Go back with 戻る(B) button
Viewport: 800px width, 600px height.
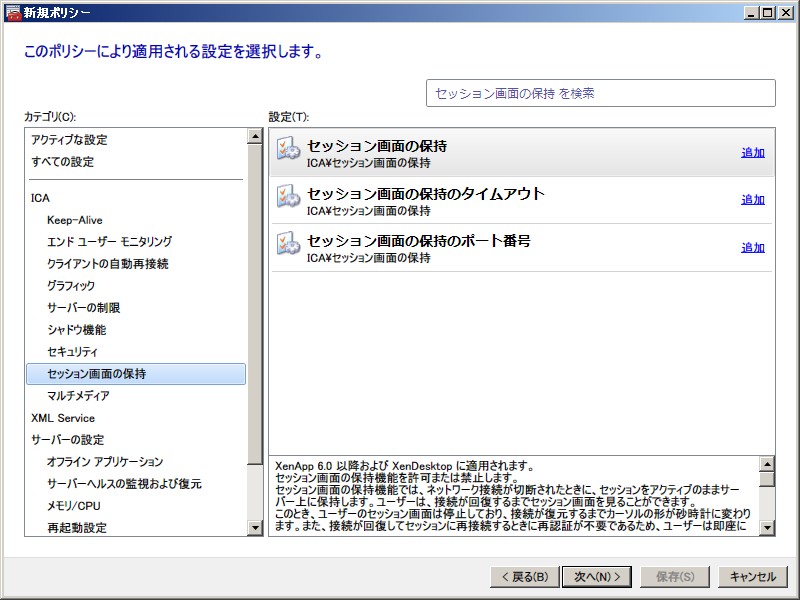(523, 577)
